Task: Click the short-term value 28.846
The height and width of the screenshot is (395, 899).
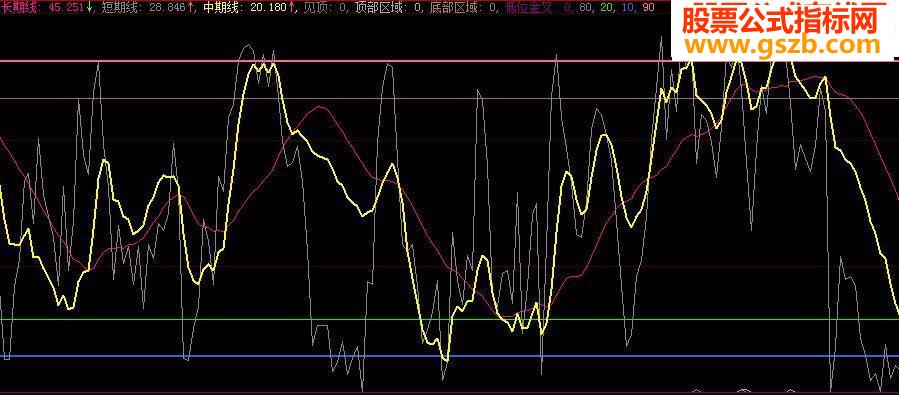Action: [x=167, y=7]
